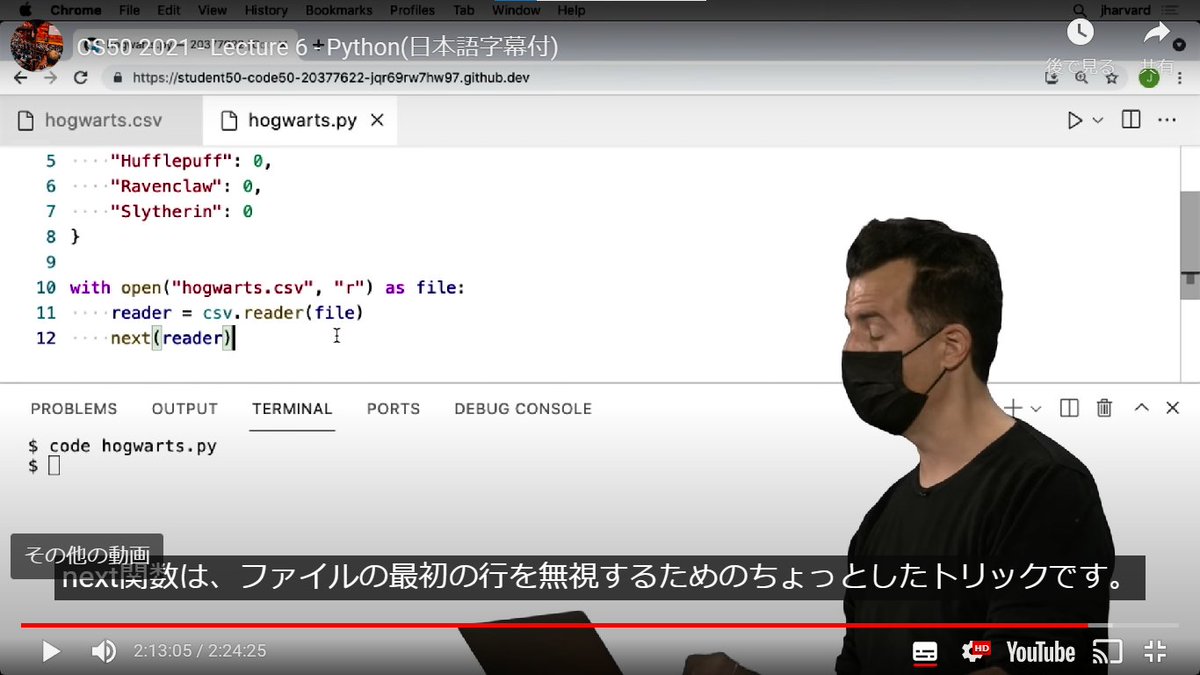
Task: Maximize the panel with the up chevron
Action: click(x=1141, y=408)
